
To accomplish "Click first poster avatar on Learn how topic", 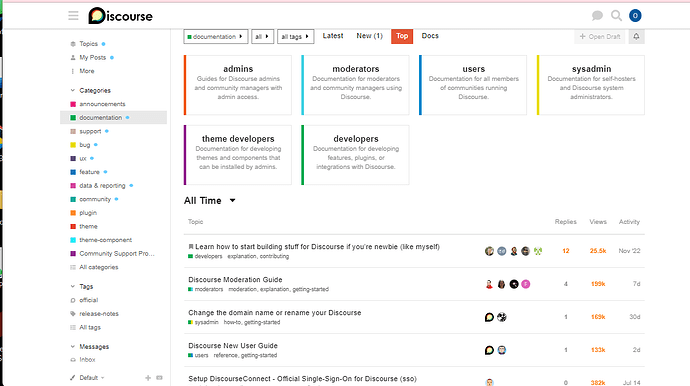I will click(489, 251).
